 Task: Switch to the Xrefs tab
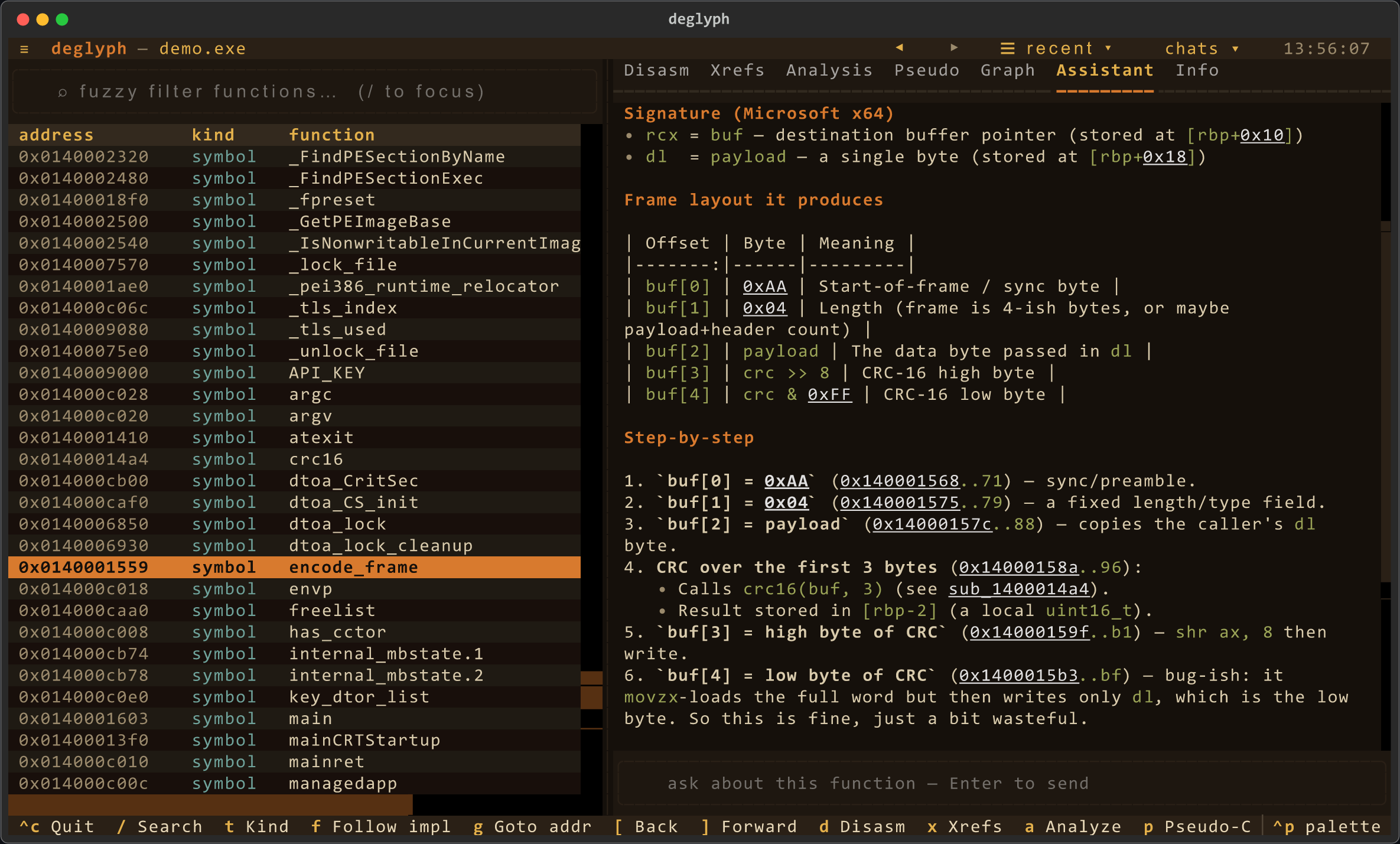[737, 70]
